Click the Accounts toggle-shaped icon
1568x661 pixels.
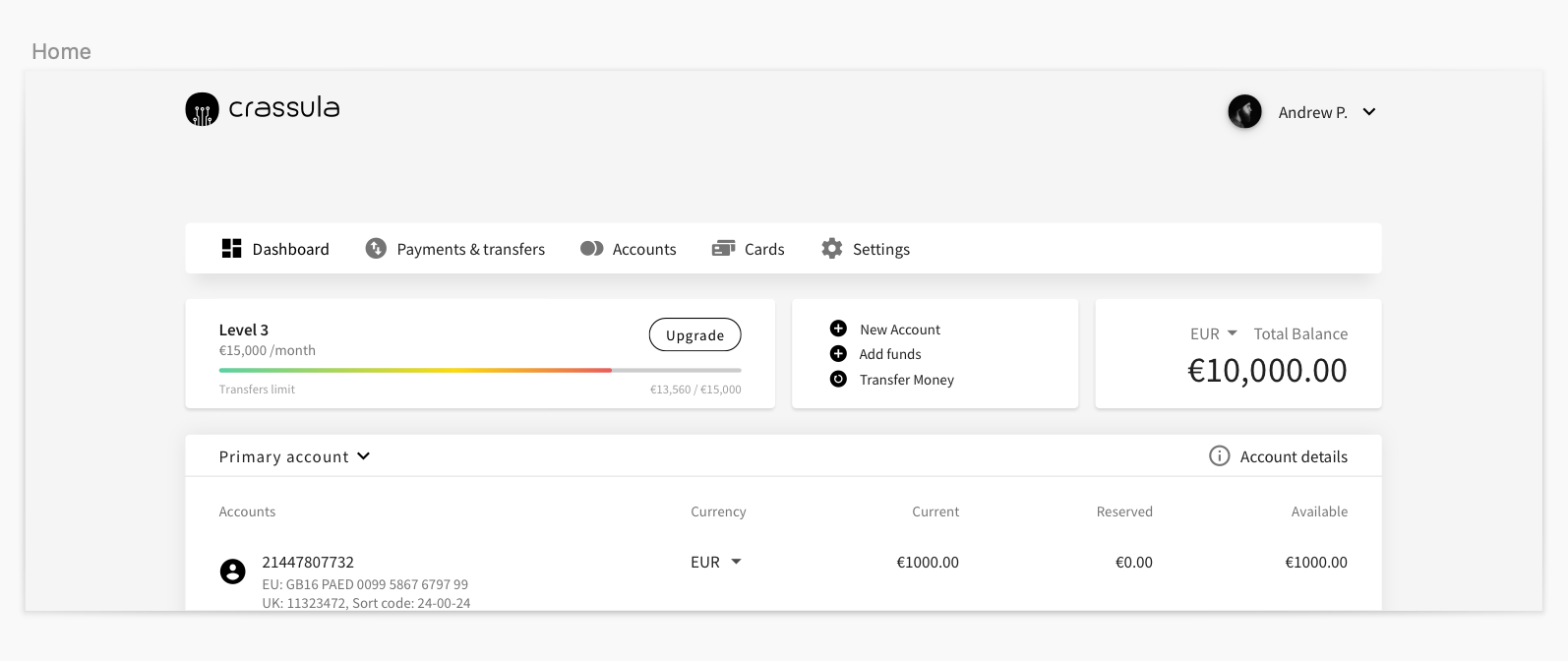[591, 249]
